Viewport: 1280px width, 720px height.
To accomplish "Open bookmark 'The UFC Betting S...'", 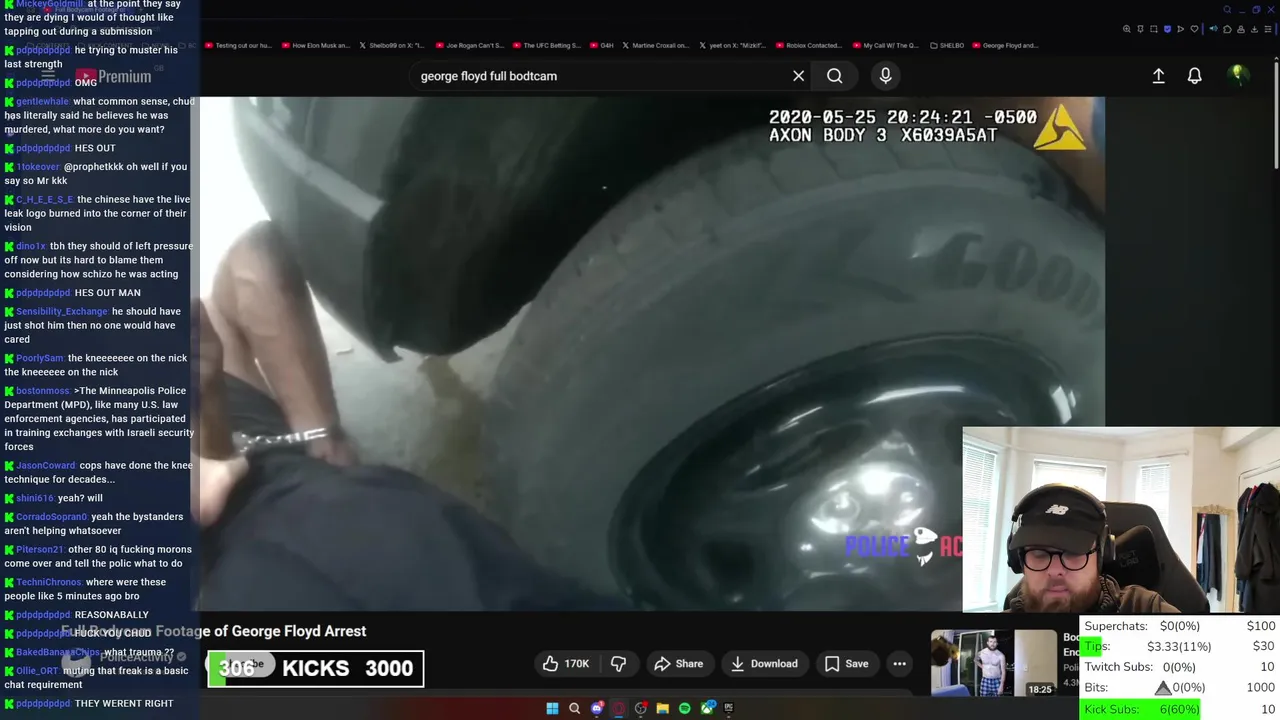I will [546, 45].
